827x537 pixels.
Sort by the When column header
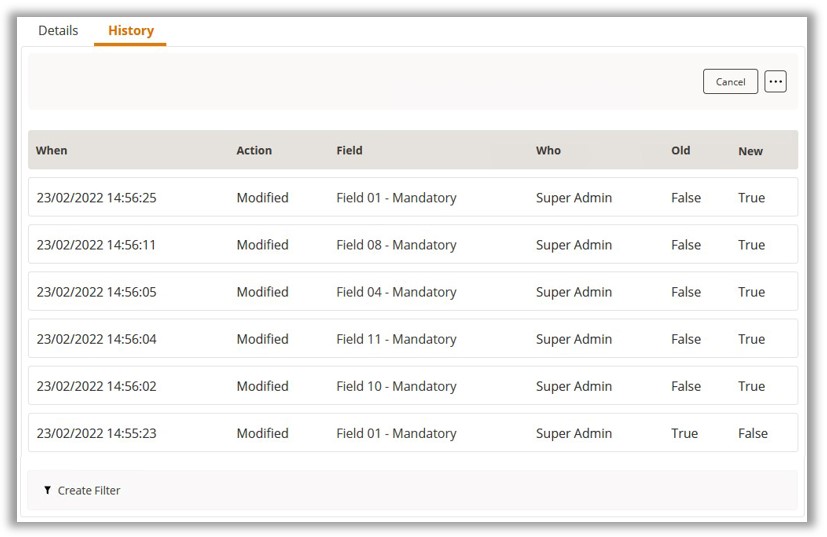(52, 151)
